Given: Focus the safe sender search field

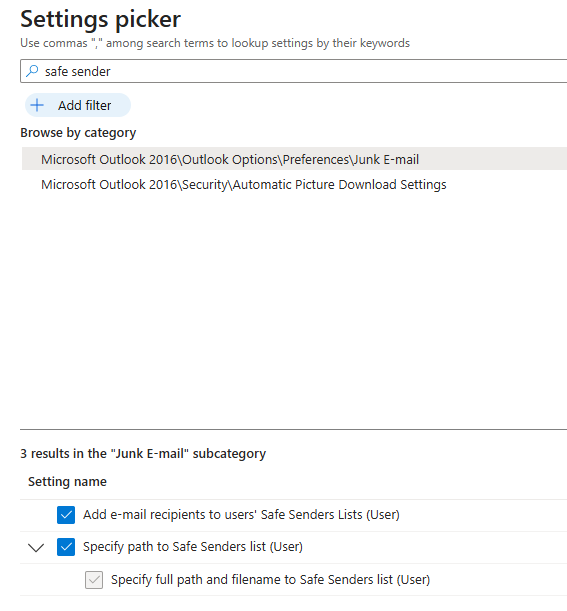Looking at the screenshot, I should (293, 71).
